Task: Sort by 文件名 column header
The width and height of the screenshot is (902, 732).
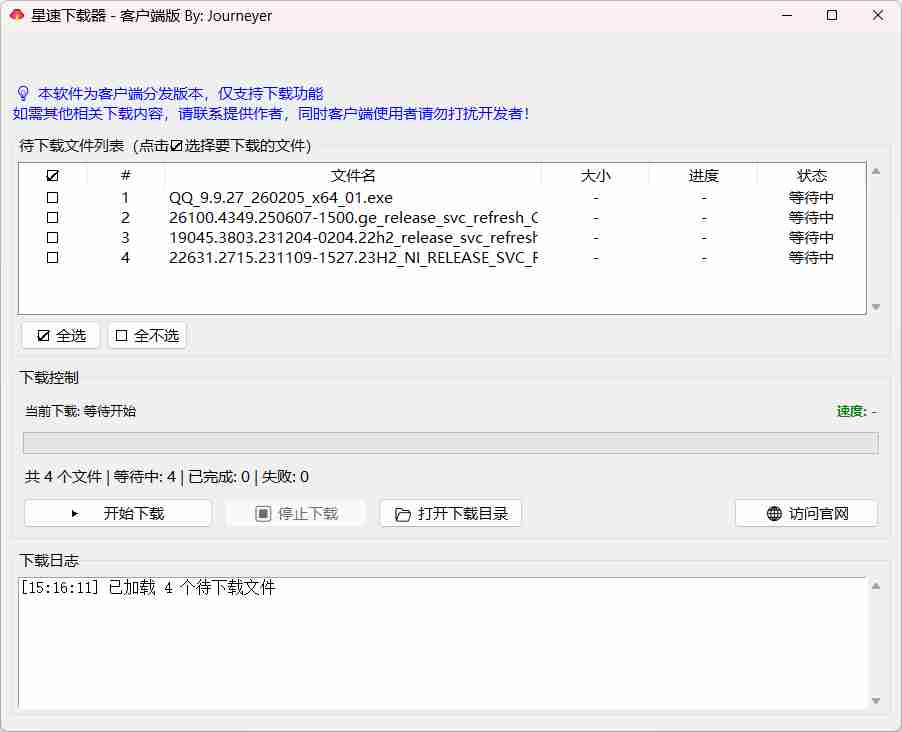Action: coord(353,176)
